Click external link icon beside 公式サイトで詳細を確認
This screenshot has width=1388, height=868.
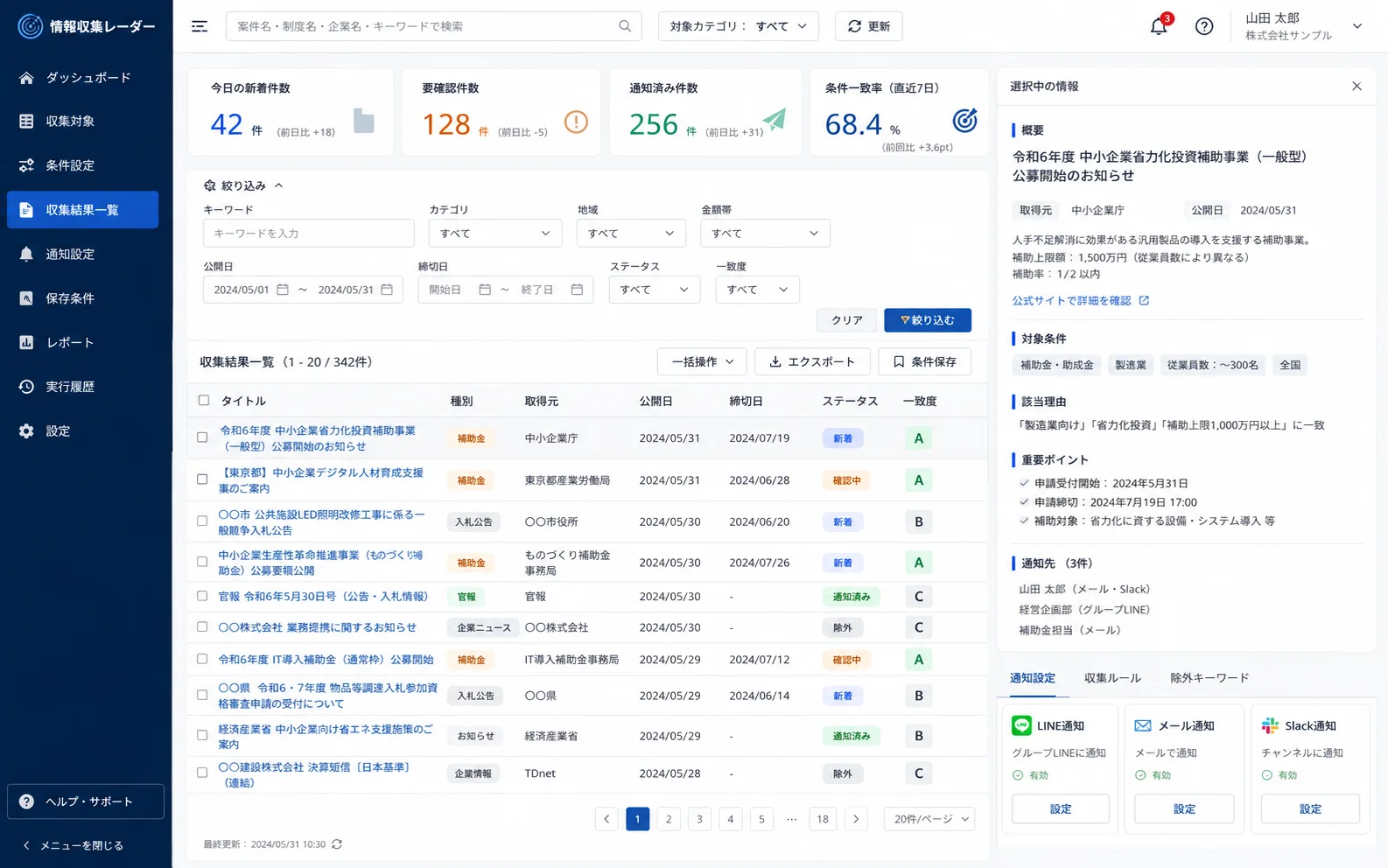1144,300
